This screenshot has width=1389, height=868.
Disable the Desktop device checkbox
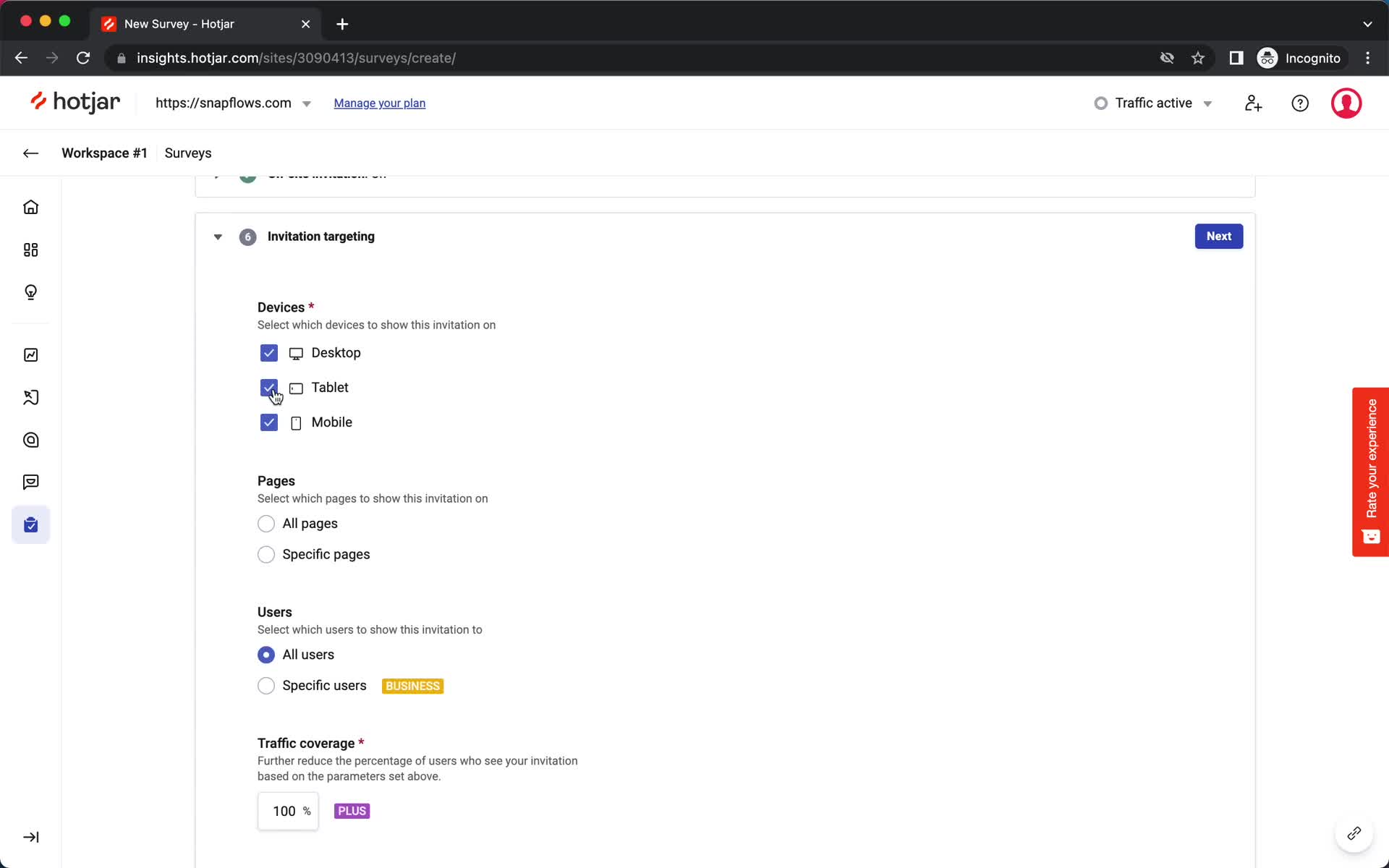[x=268, y=352]
